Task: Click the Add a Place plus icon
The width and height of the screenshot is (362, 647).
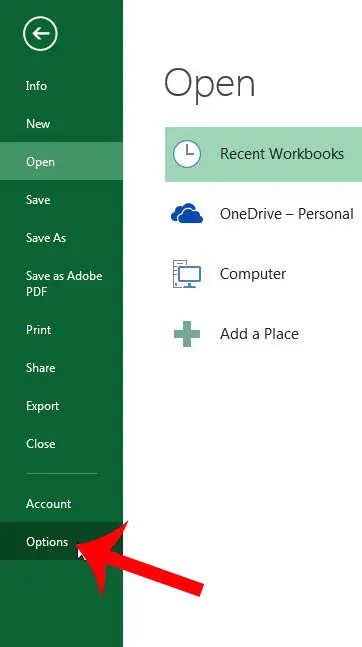Action: pos(187,333)
